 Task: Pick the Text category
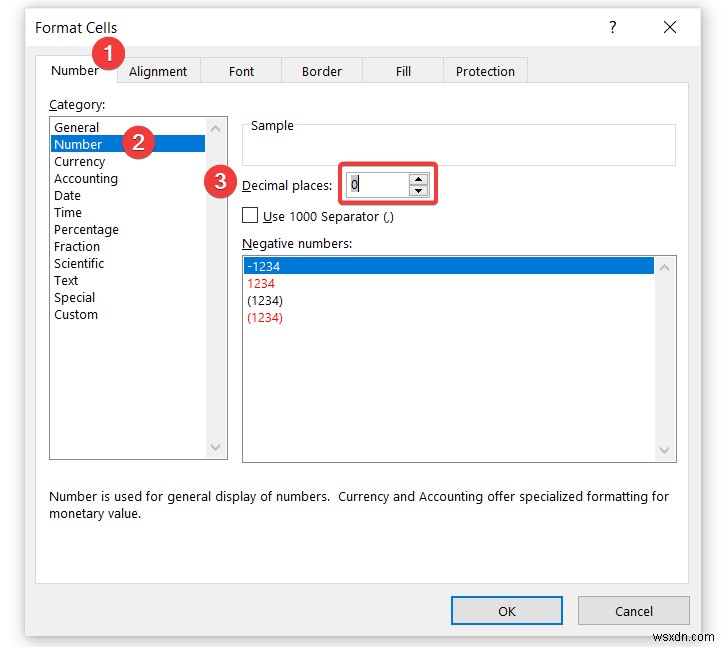(x=128, y=280)
